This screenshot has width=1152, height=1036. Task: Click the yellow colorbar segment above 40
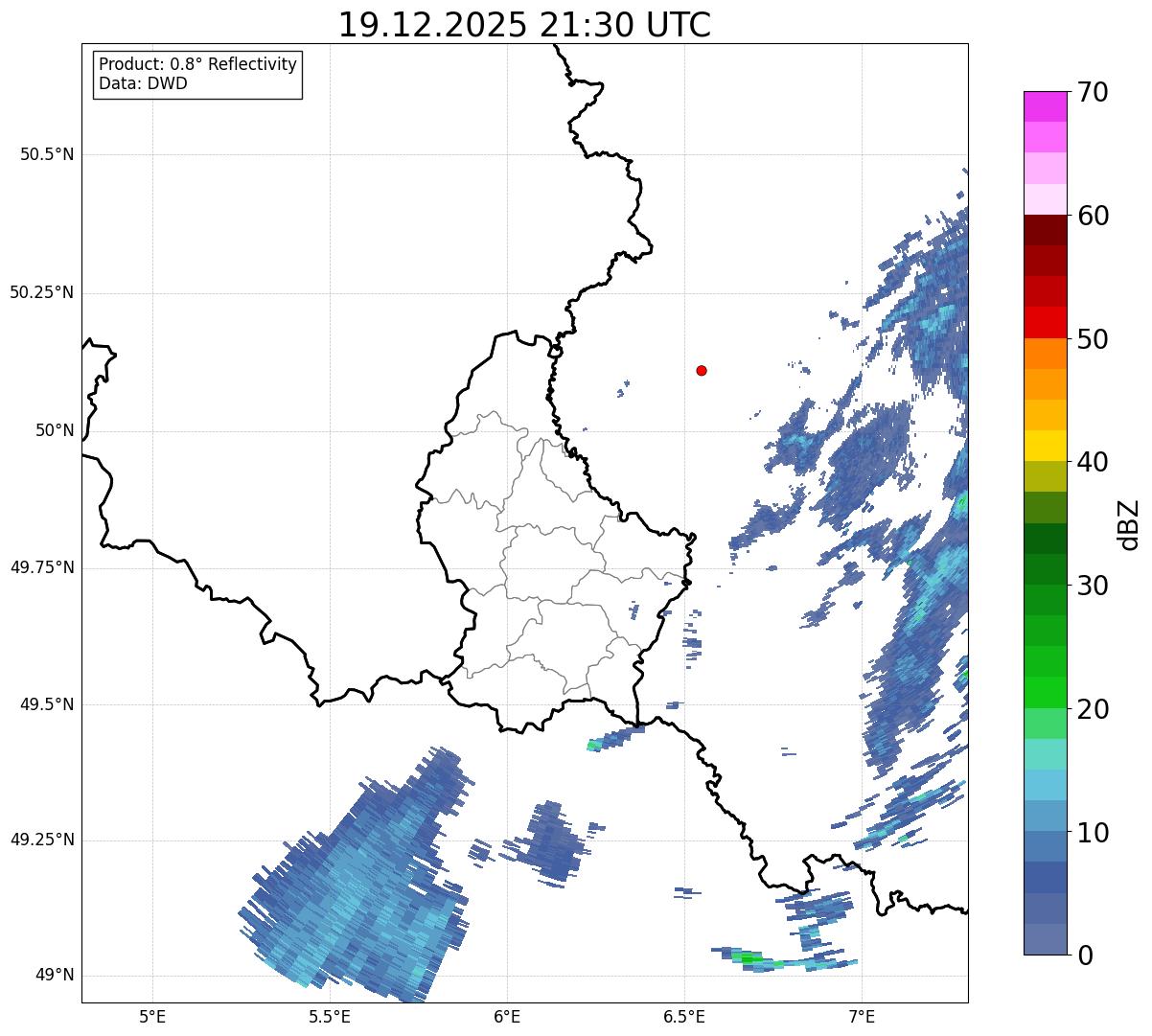click(1045, 446)
